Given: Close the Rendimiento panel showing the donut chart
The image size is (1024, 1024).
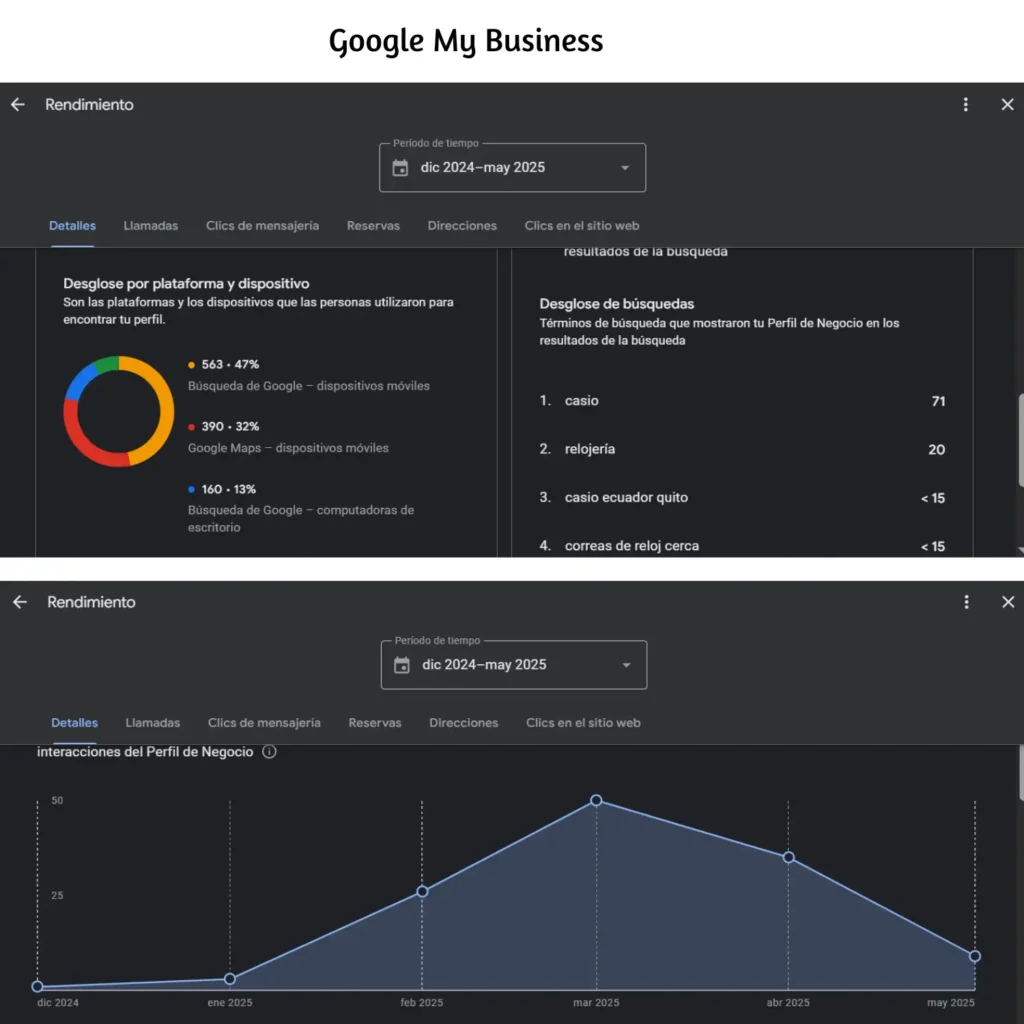Looking at the screenshot, I should pyautogui.click(x=1007, y=104).
